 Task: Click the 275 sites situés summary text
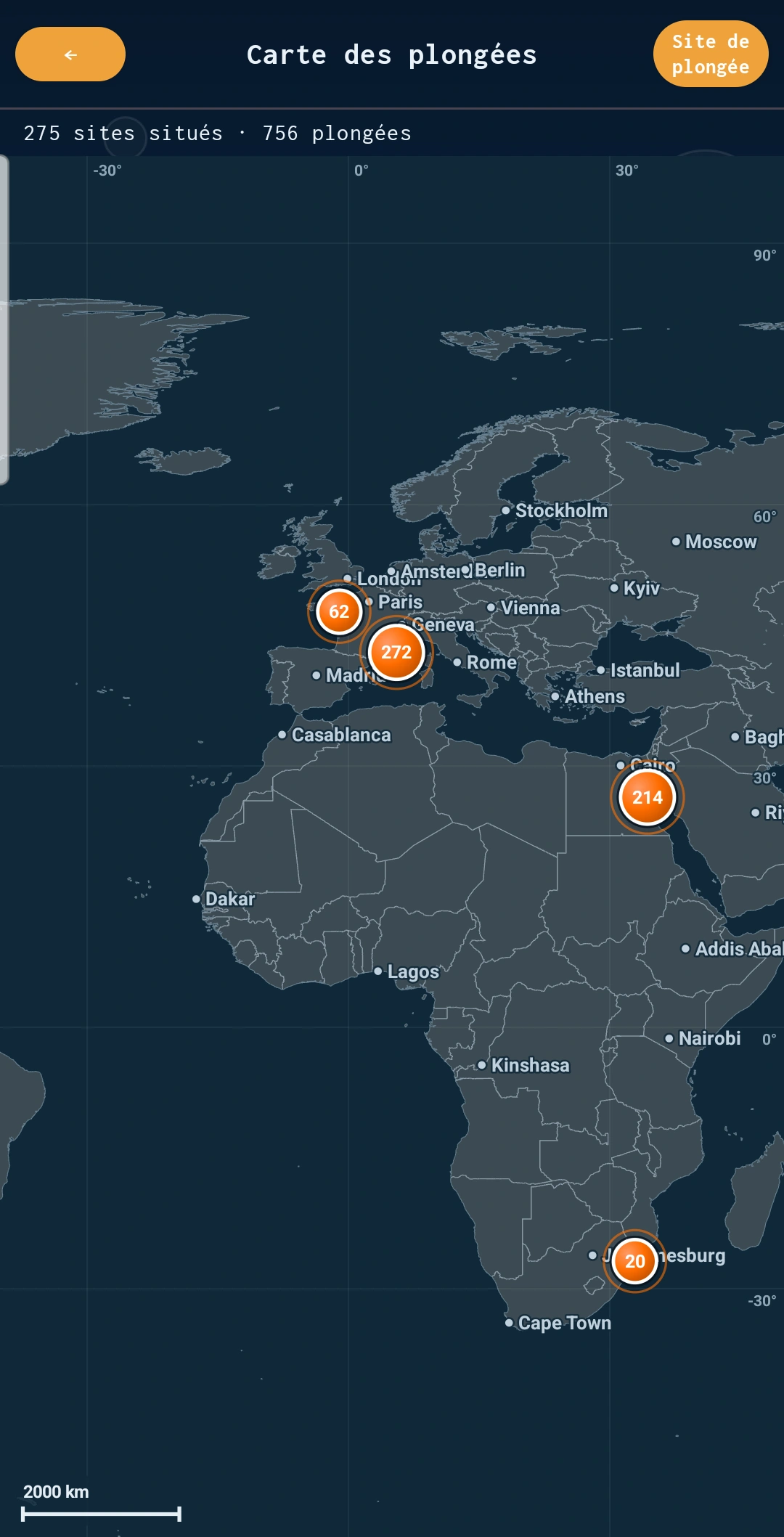[123, 133]
